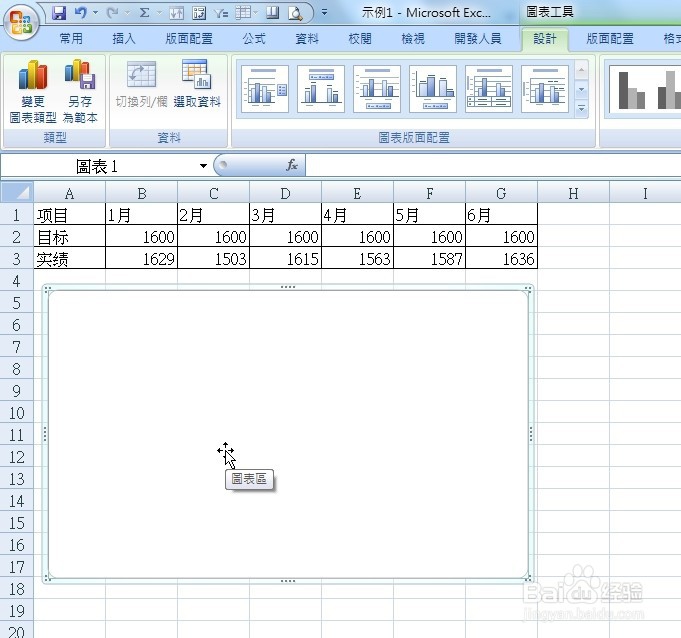Select the third chart layout thumbnail
The image size is (681, 638).
[x=377, y=89]
